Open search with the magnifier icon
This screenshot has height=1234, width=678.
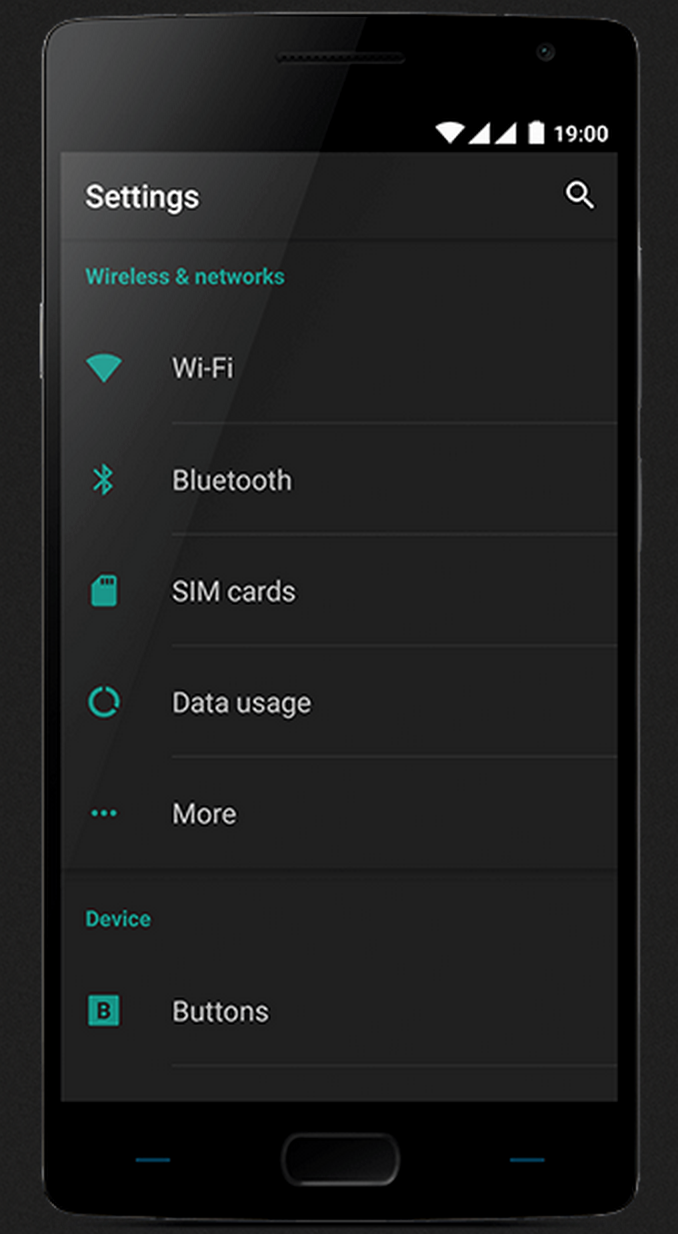click(580, 195)
